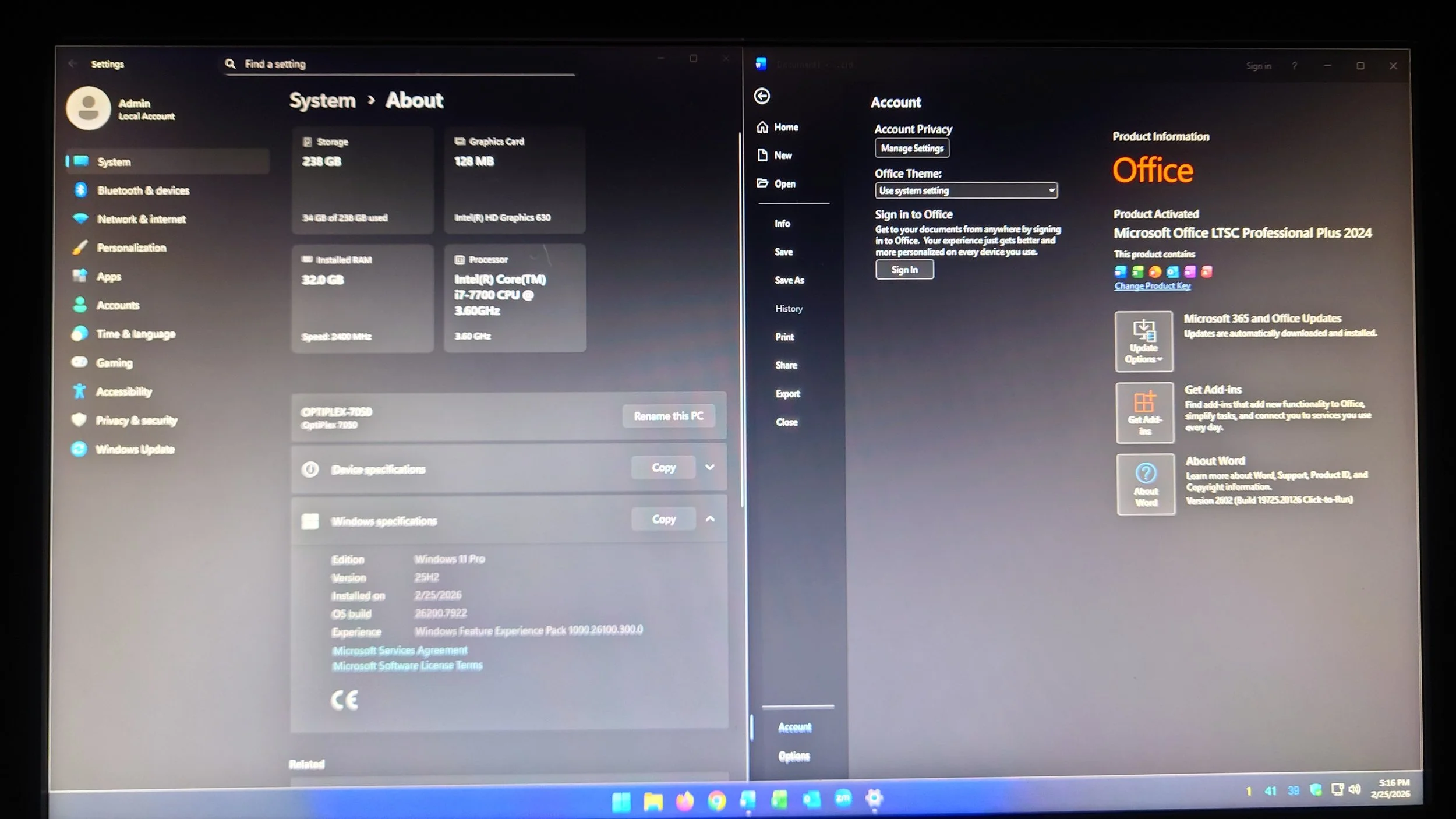
Task: Click the Manage Settings button
Action: coord(911,149)
